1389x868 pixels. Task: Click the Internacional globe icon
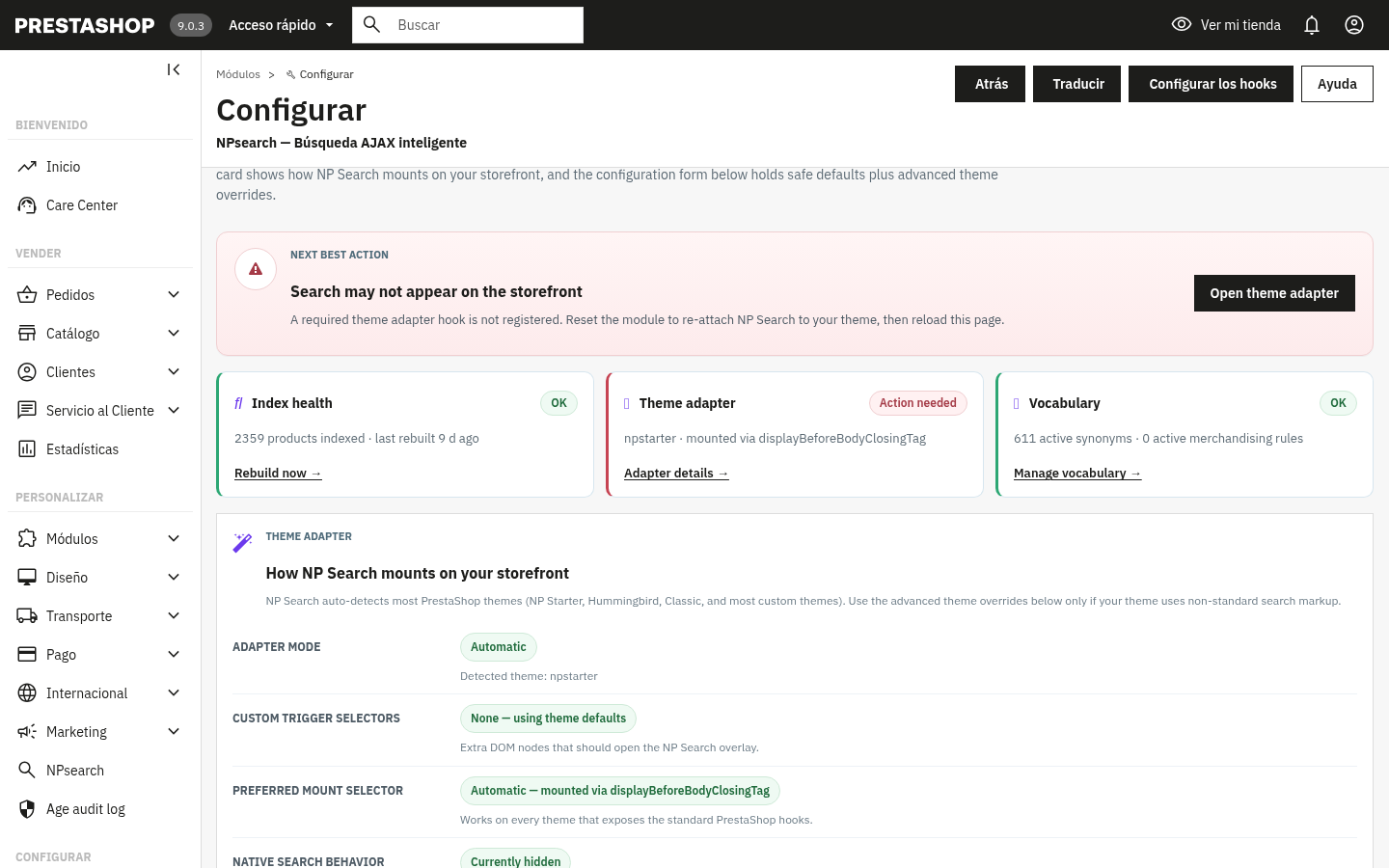click(27, 693)
